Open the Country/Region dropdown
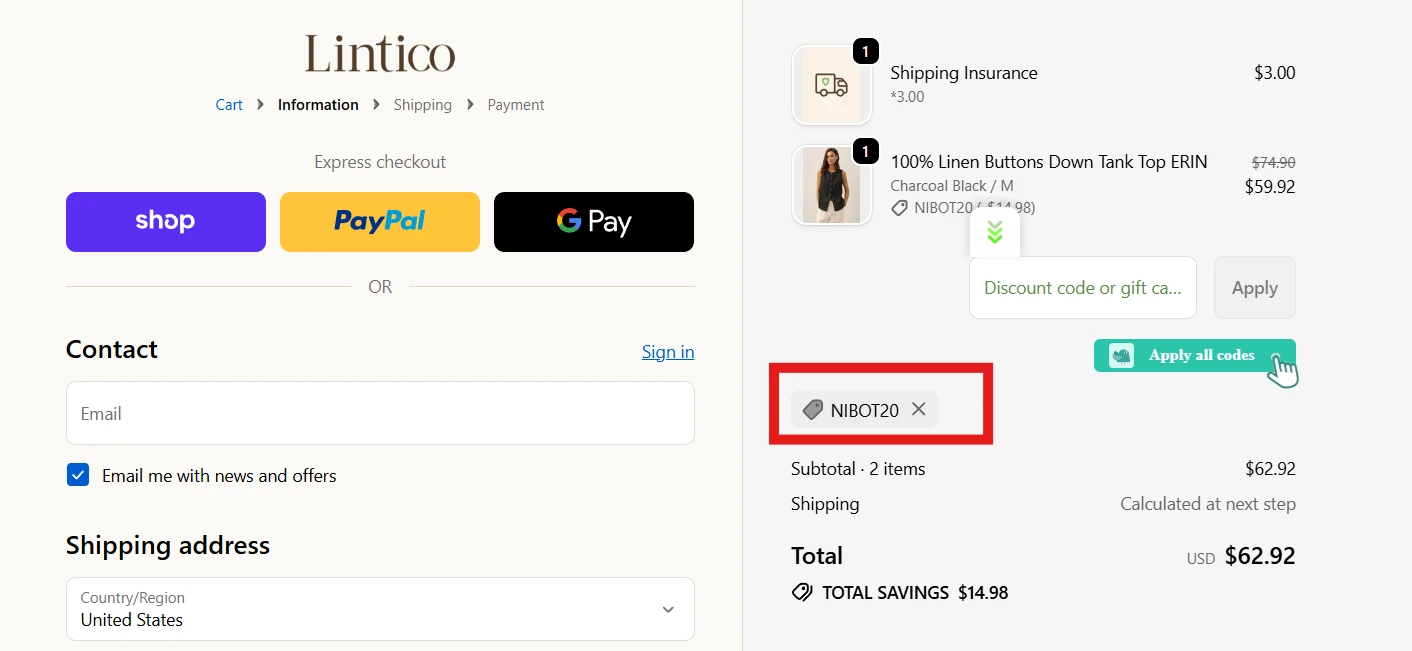The image size is (1412, 651). point(380,609)
